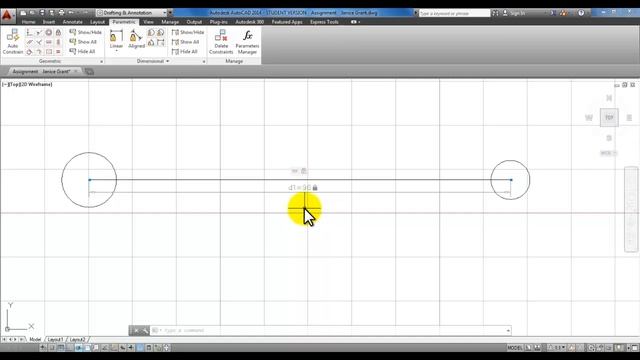Click the Plot printer icon in quick access toolbar
640x360 pixels.
pyautogui.click(x=61, y=13)
